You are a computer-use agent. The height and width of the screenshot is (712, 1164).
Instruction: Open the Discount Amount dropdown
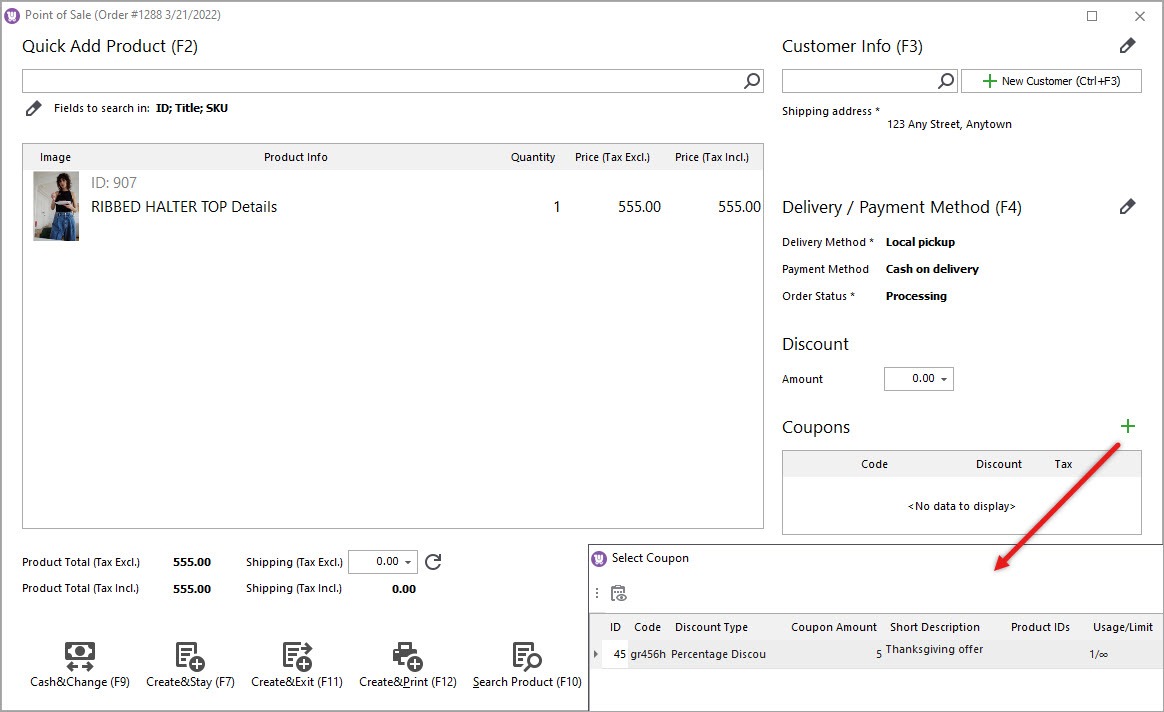(945, 379)
